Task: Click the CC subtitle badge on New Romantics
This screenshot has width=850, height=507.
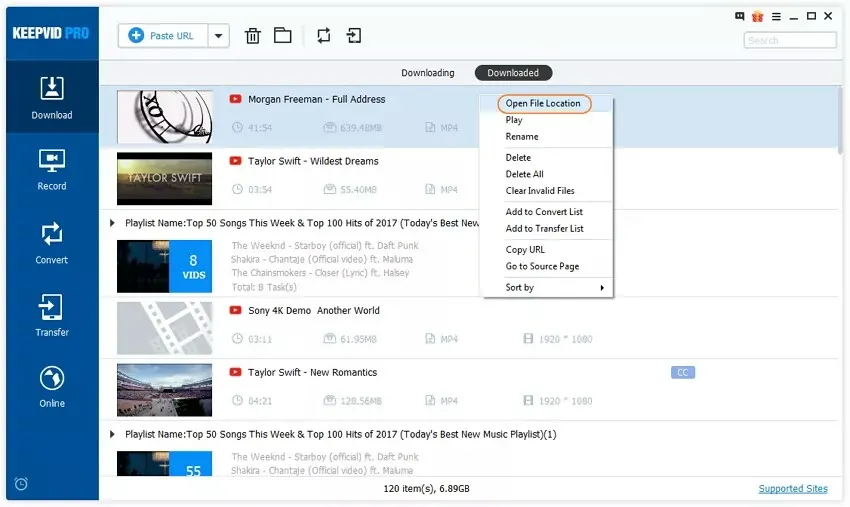Action: pos(682,373)
